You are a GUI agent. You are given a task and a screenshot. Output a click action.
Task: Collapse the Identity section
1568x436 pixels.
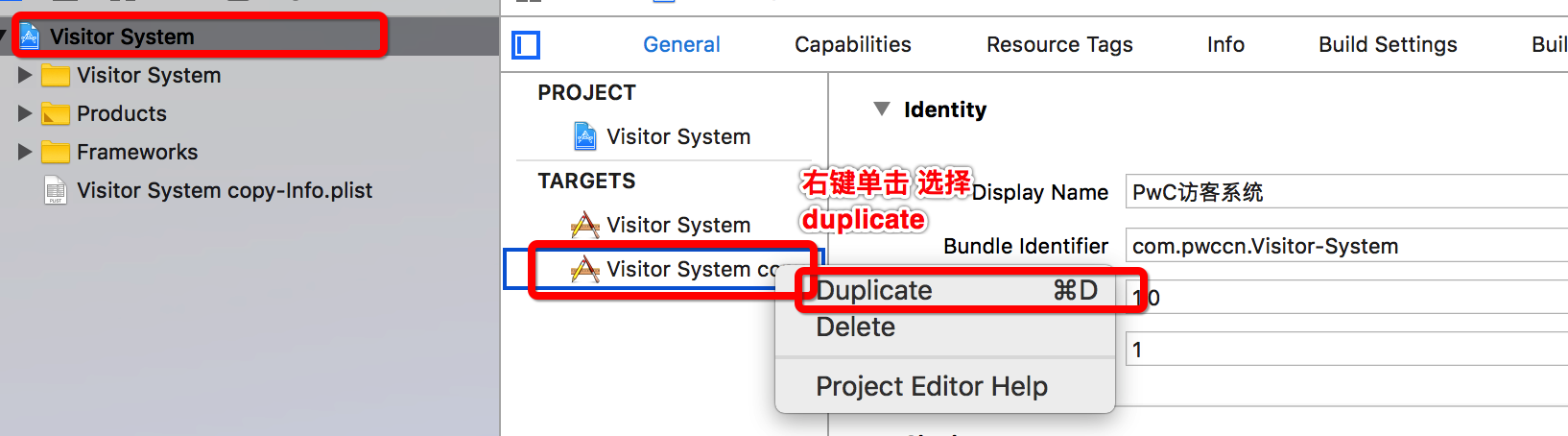[x=882, y=109]
